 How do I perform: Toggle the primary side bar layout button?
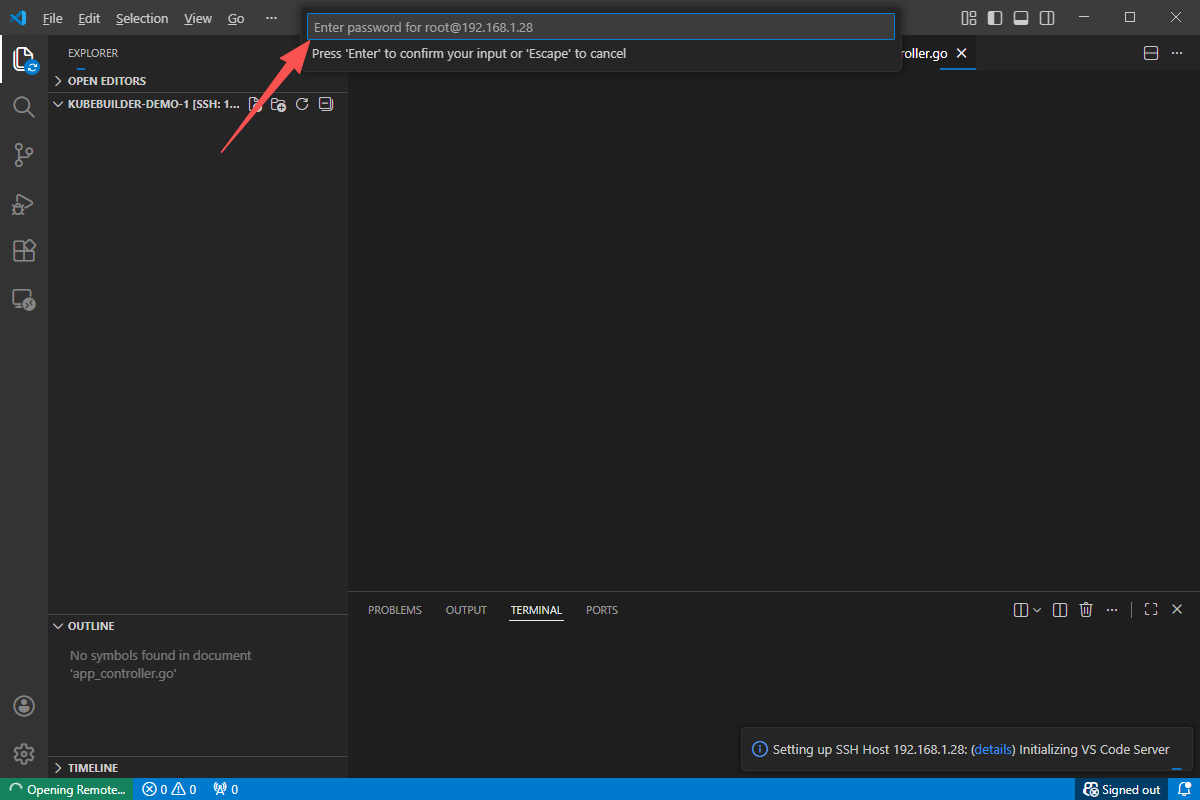tap(995, 18)
